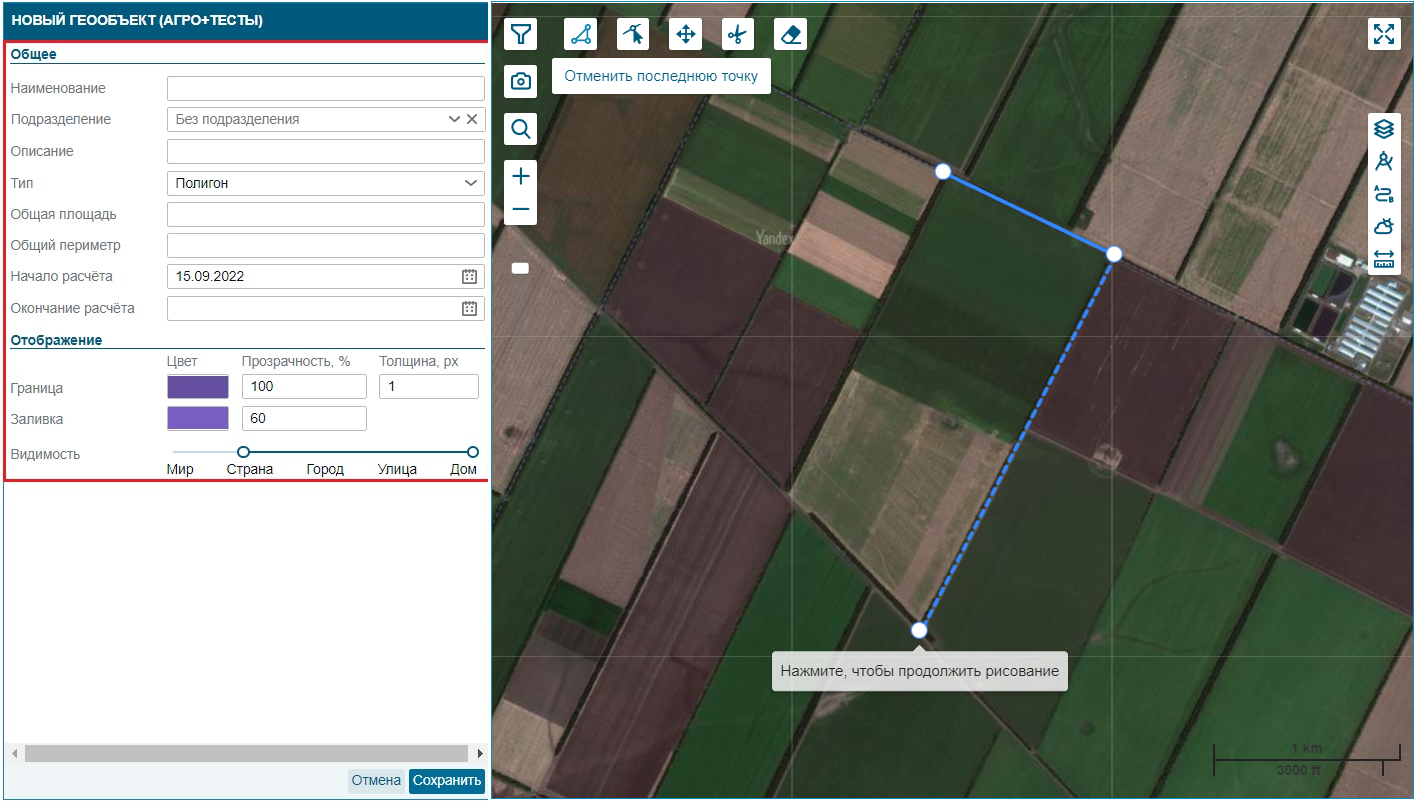Take a map snapshot with camera icon
This screenshot has height=801, width=1416.
pyautogui.click(x=521, y=81)
